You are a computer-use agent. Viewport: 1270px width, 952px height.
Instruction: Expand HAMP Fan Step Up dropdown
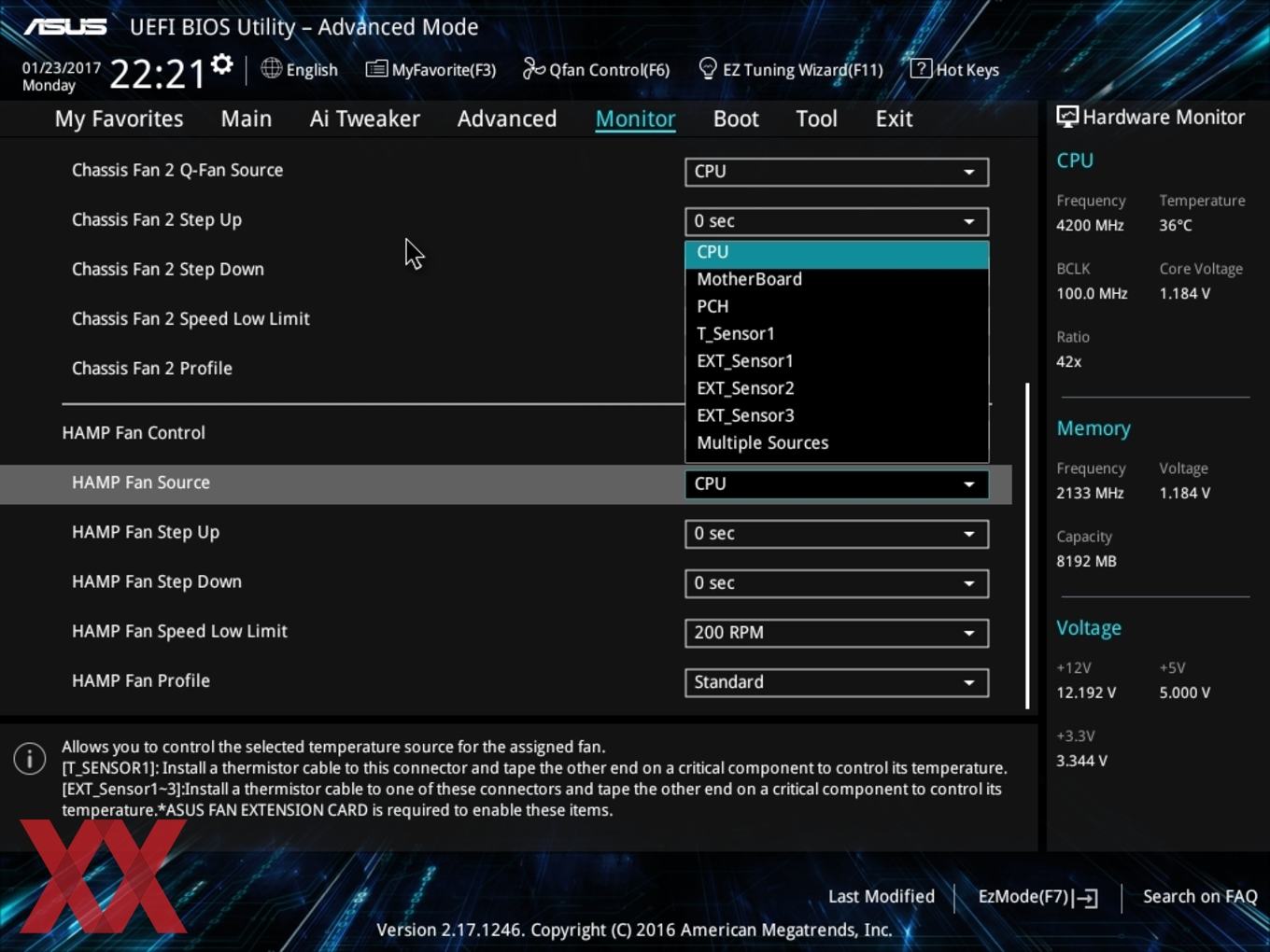click(x=837, y=534)
